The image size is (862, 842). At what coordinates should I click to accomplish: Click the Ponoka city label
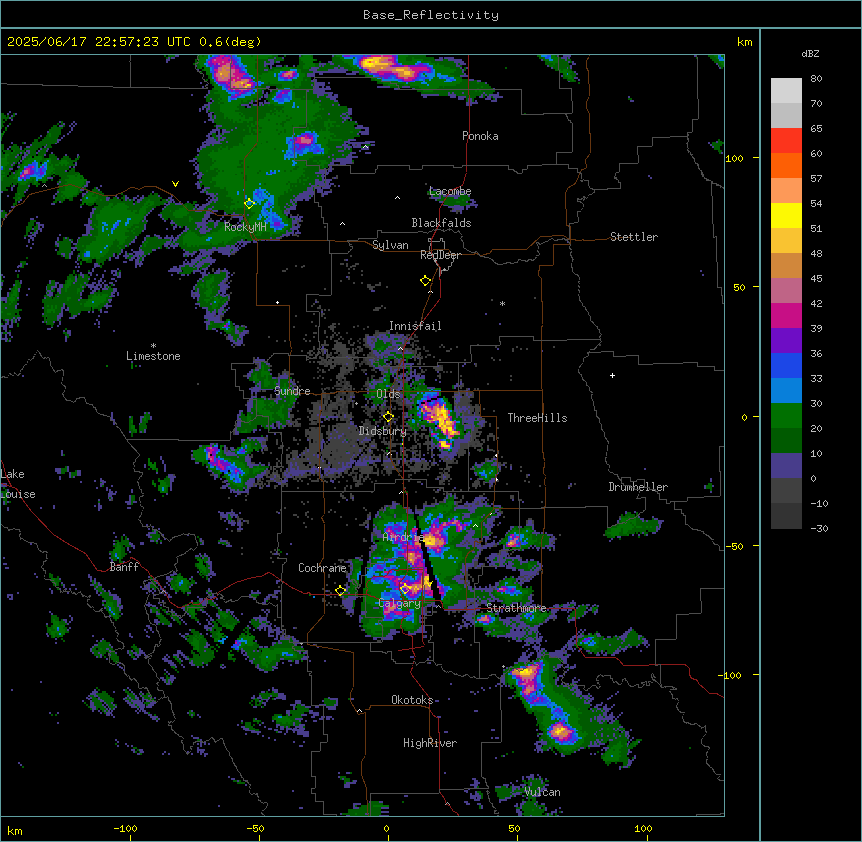[480, 136]
